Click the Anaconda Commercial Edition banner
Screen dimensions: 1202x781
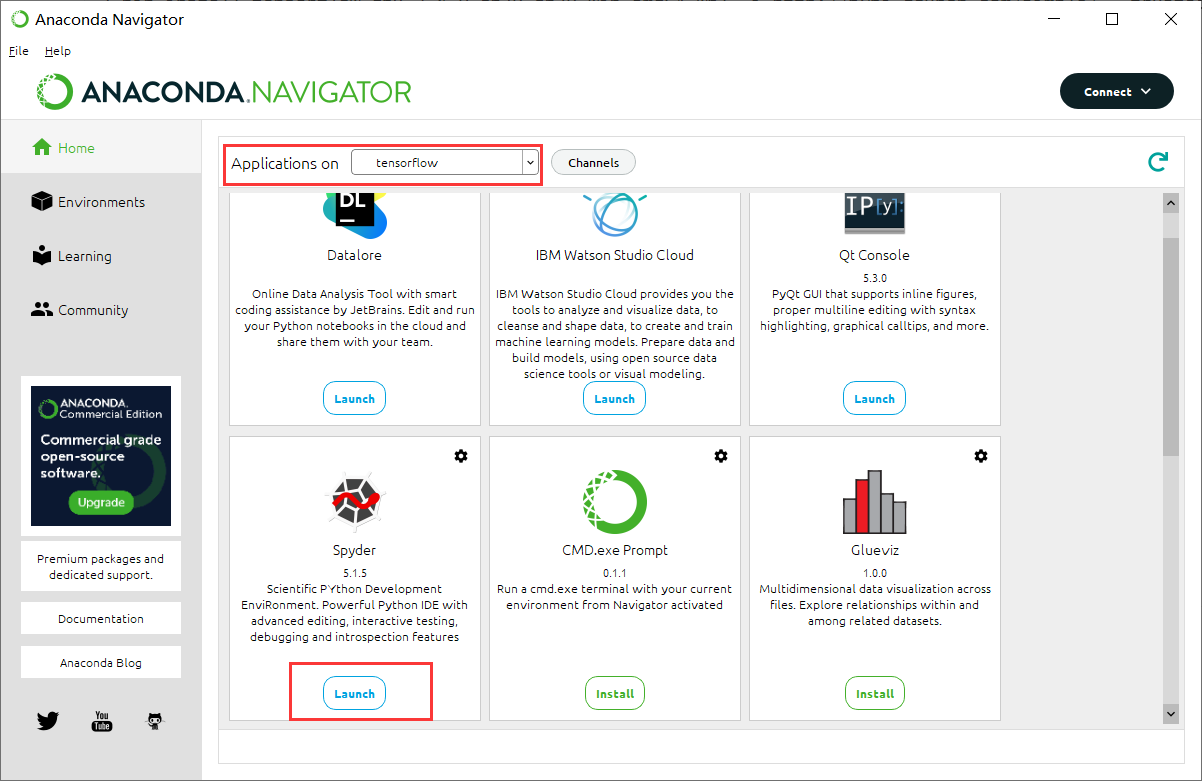tap(101, 456)
